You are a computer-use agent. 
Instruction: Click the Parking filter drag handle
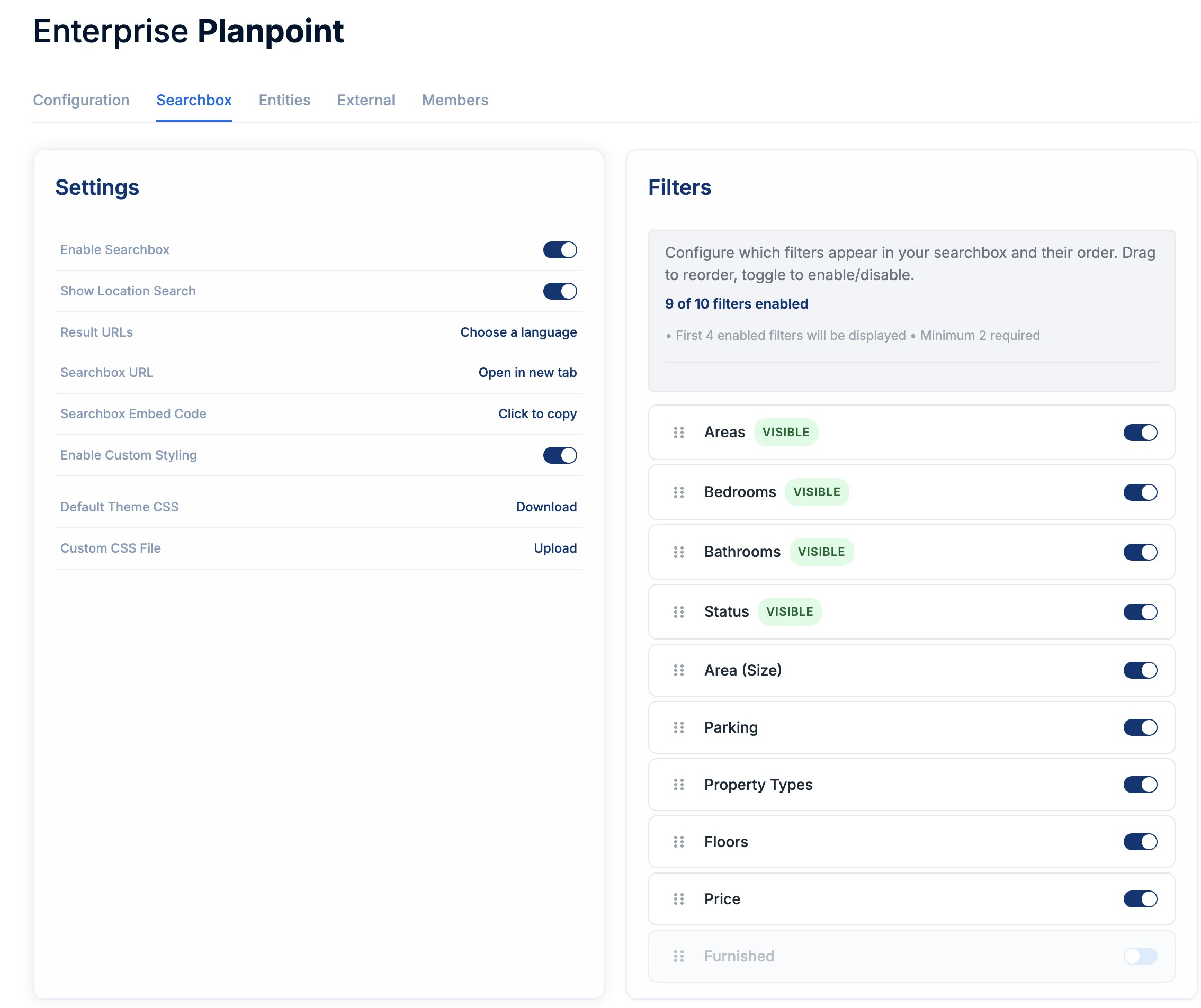click(678, 727)
